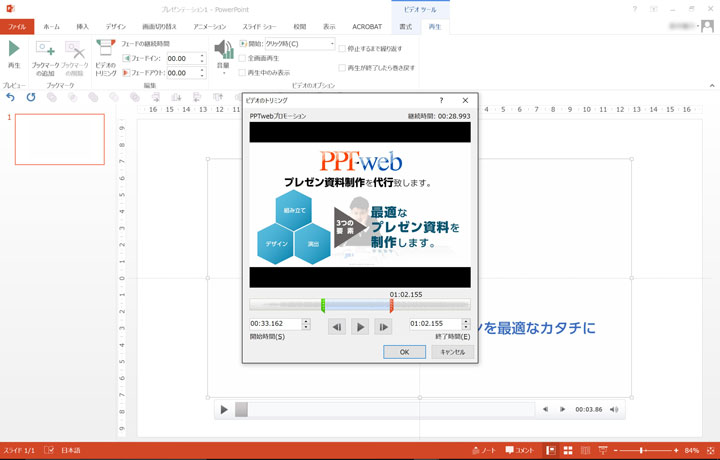Image resolution: width=720 pixels, height=460 pixels.
Task: Step to next frame in trim dialog
Action: [x=383, y=326]
